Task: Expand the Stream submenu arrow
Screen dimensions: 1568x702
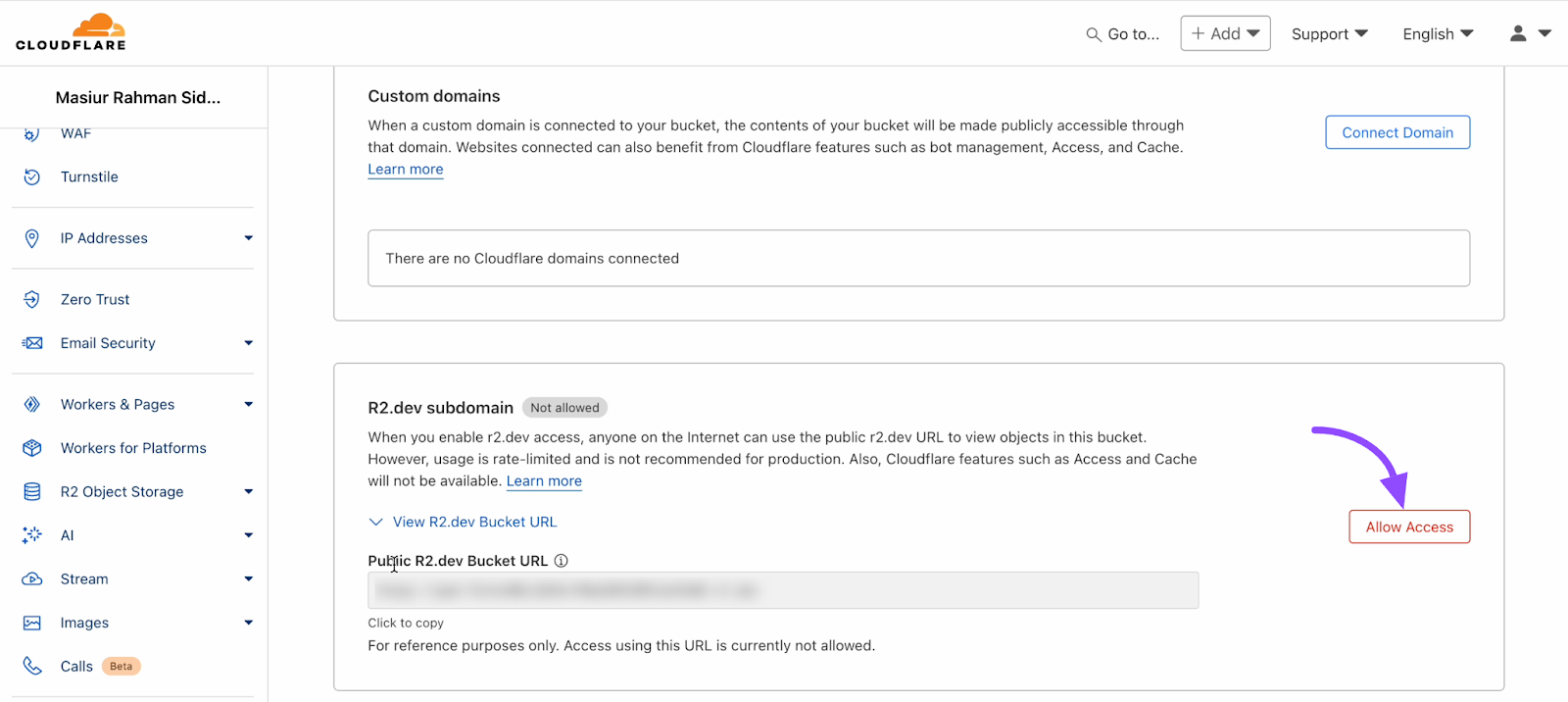Action: tap(248, 578)
